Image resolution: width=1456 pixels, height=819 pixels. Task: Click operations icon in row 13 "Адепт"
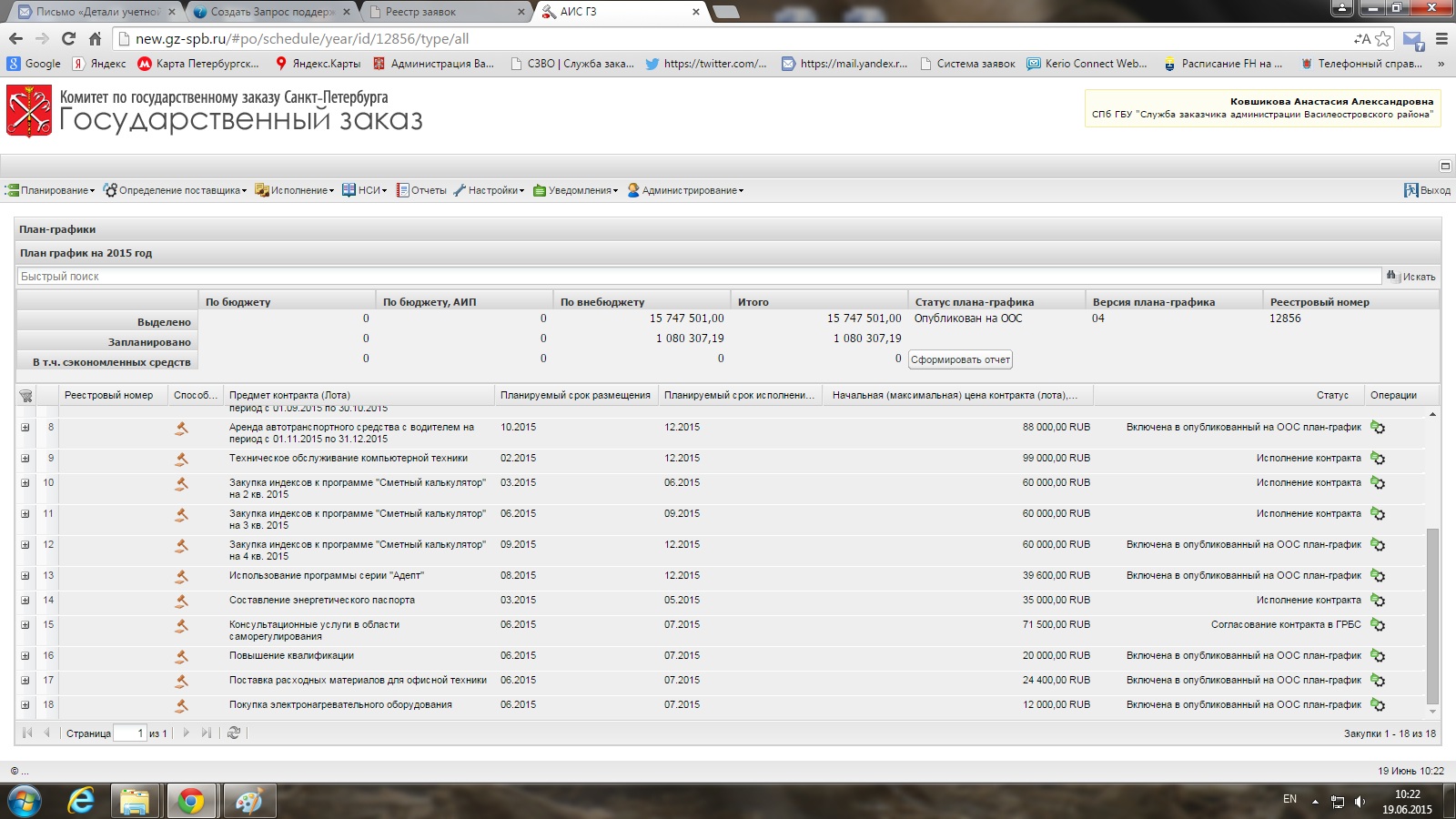(x=1378, y=576)
